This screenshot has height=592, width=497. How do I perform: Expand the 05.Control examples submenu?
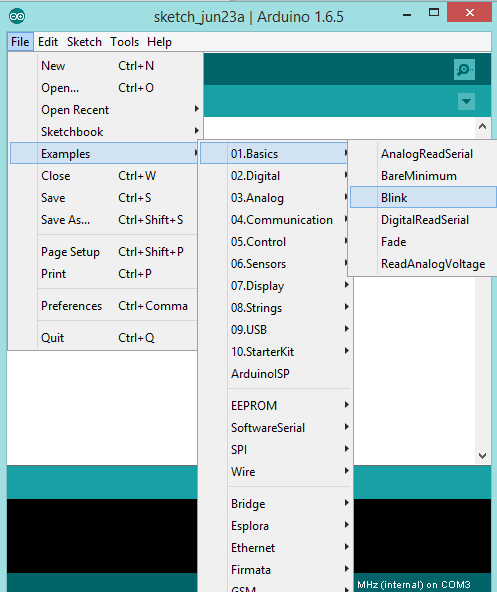275,242
